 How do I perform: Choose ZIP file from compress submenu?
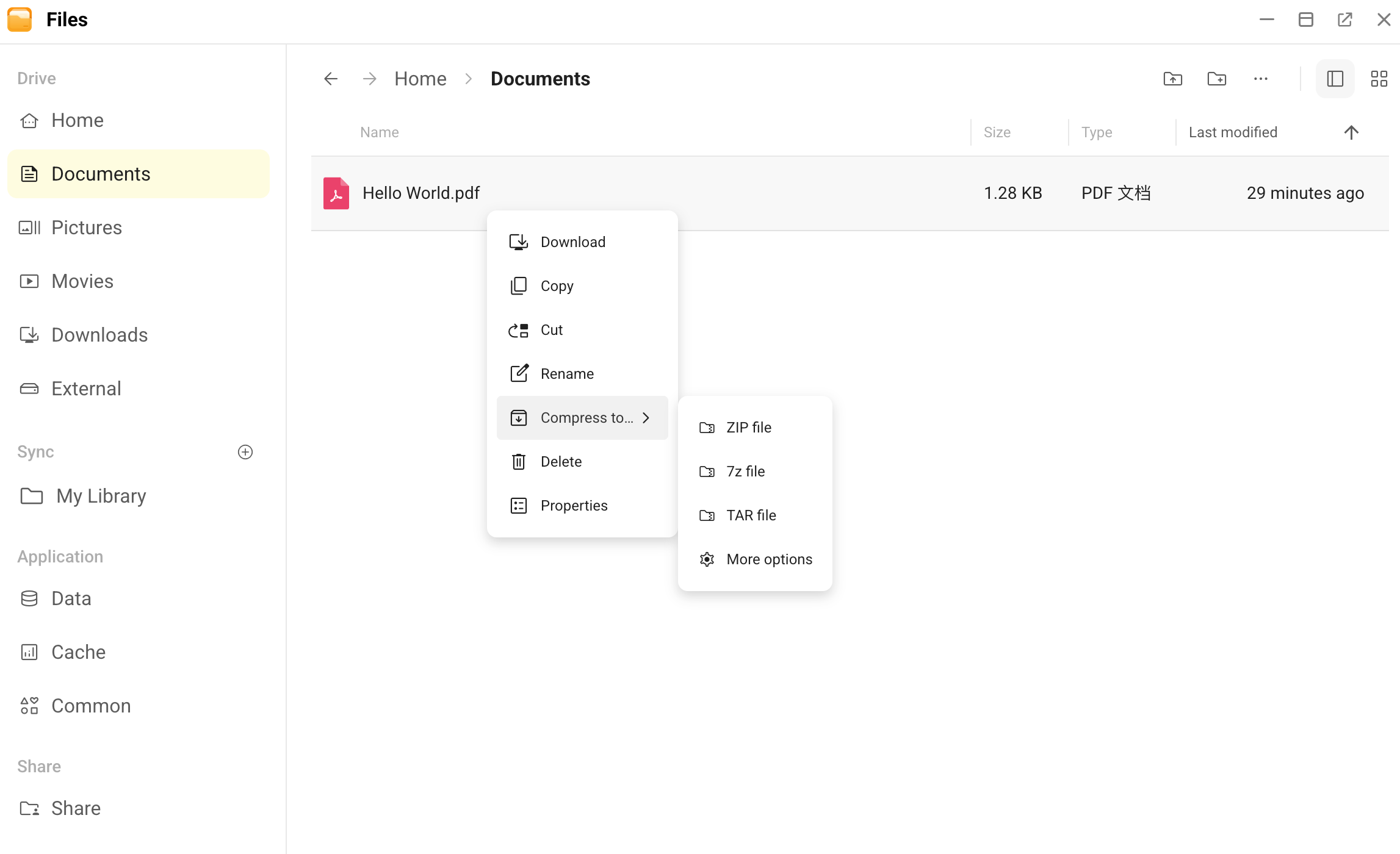coord(755,428)
